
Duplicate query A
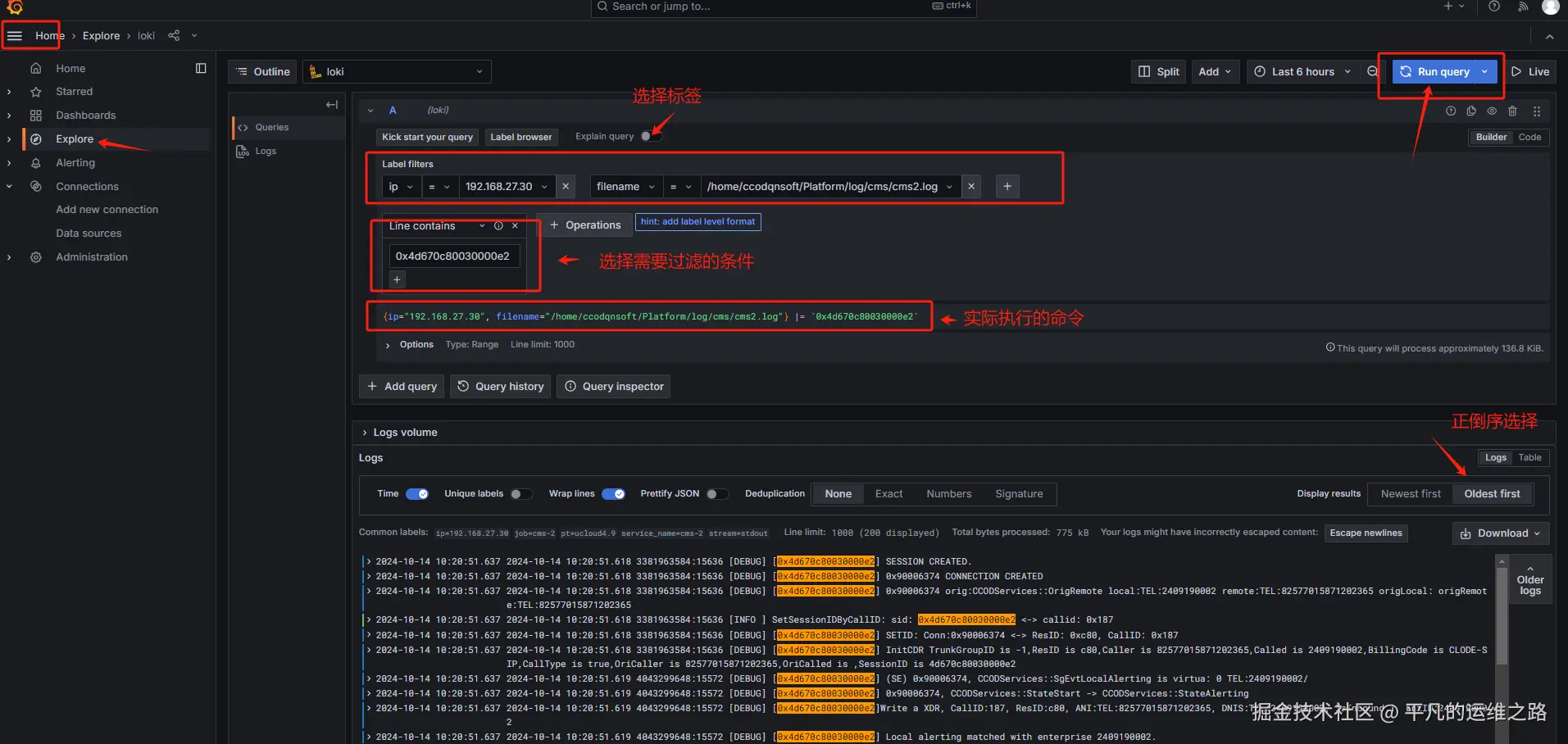point(1471,111)
